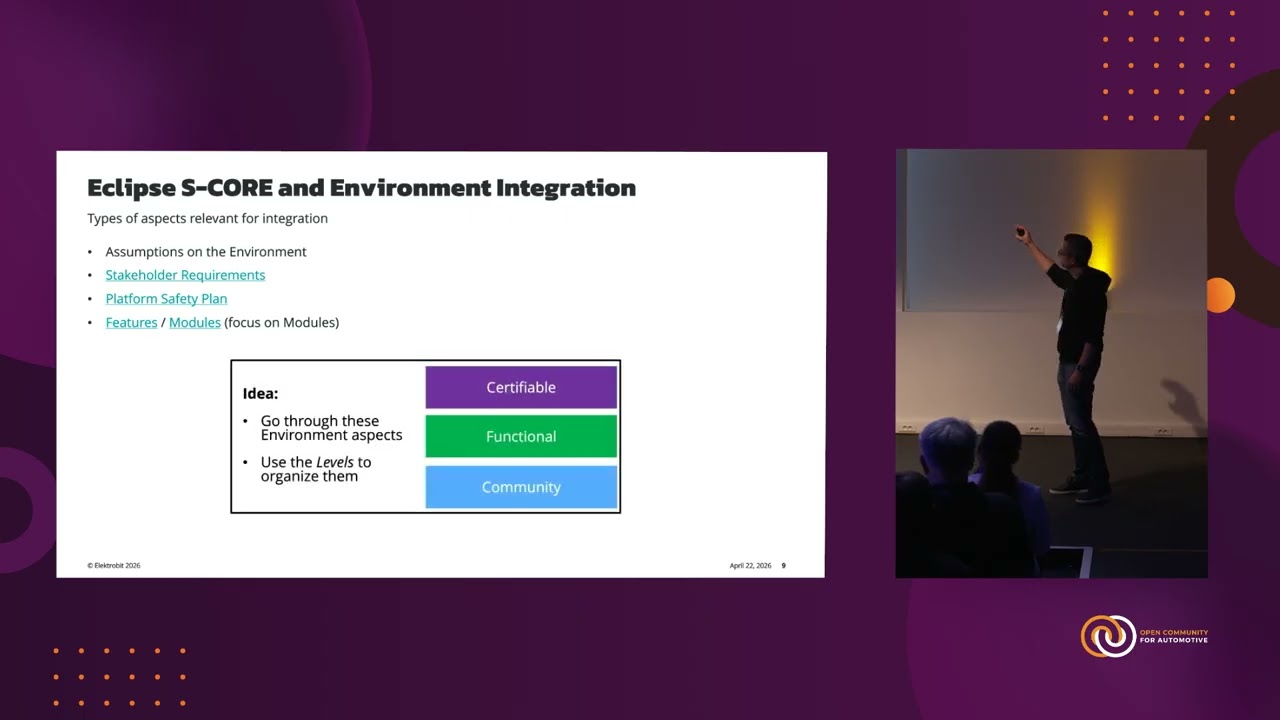Select the green Functional level box
The image size is (1280, 720).
coord(521,437)
